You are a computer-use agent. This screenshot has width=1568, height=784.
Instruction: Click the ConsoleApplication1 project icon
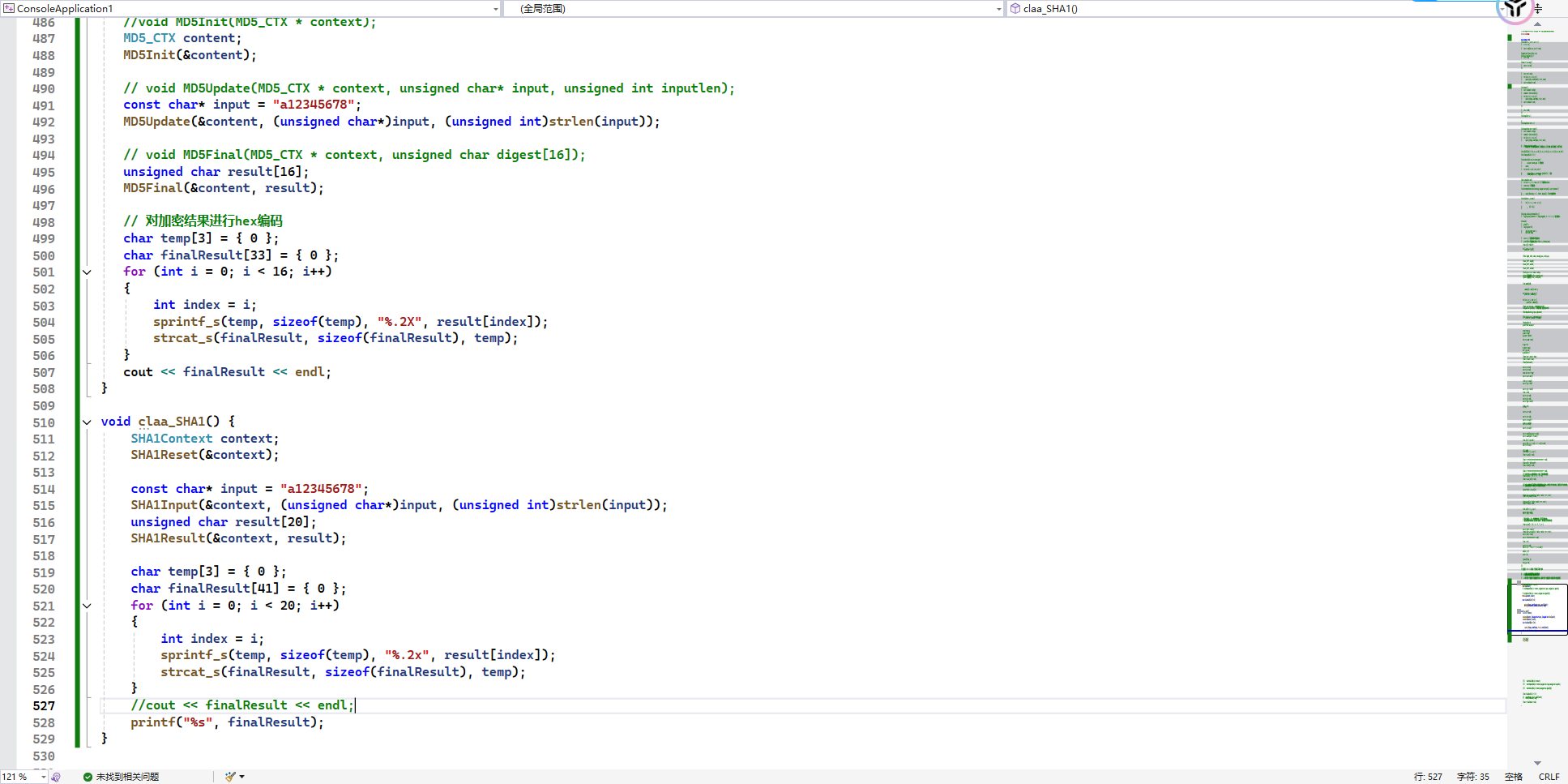point(9,8)
